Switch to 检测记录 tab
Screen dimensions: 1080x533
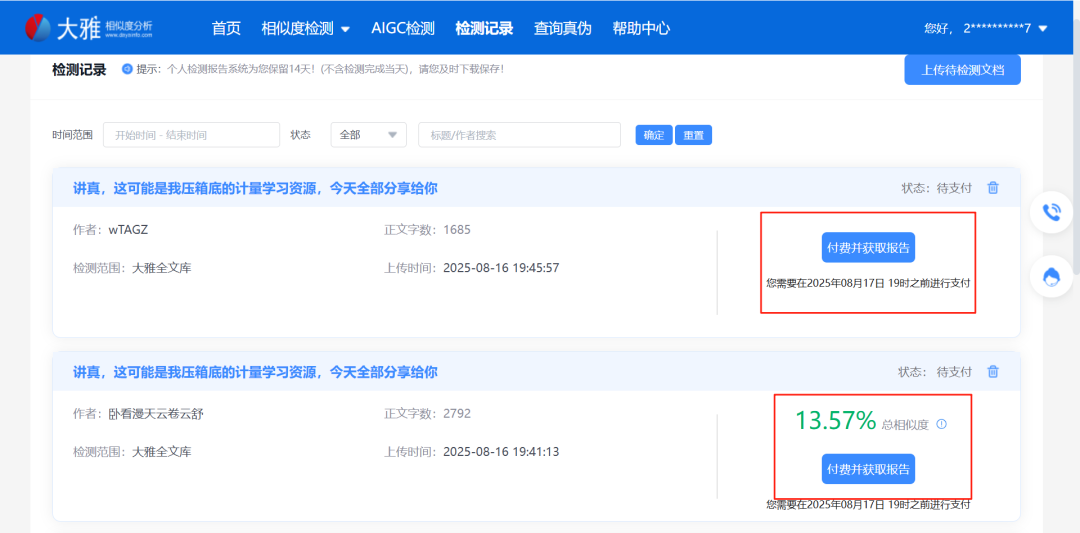click(x=484, y=29)
